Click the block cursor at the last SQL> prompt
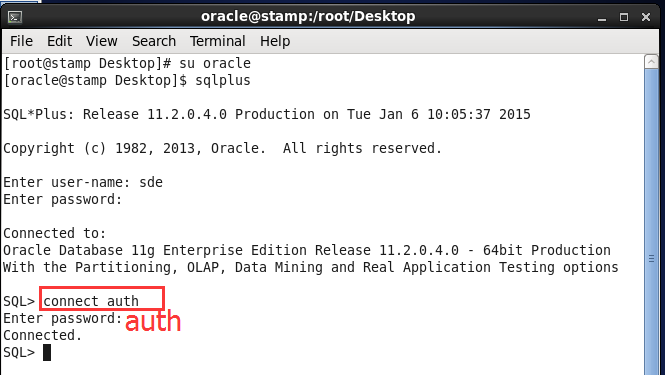 tap(47, 353)
